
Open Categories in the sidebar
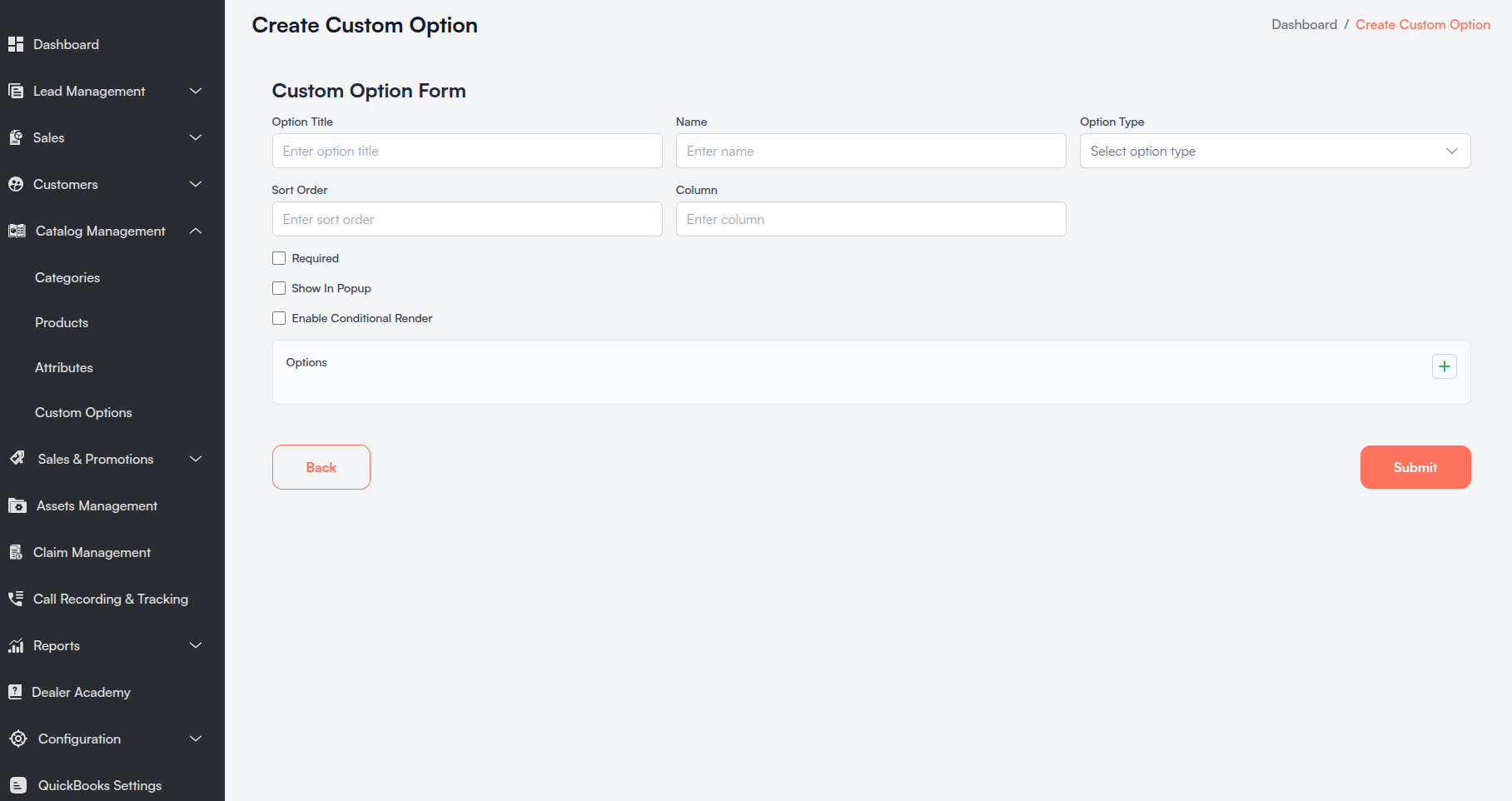67,277
